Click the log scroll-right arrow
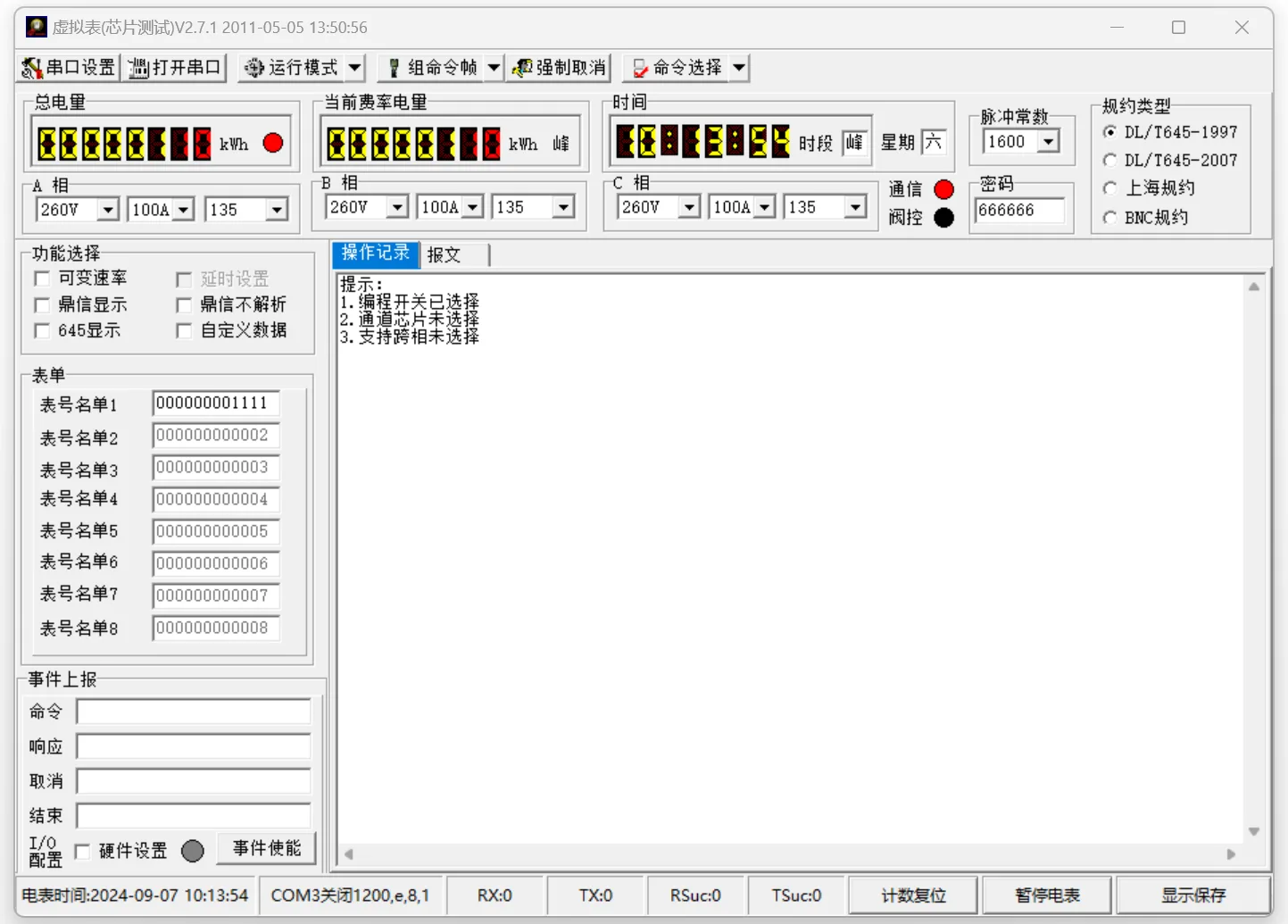This screenshot has height=924, width=1288. pos(1231,854)
